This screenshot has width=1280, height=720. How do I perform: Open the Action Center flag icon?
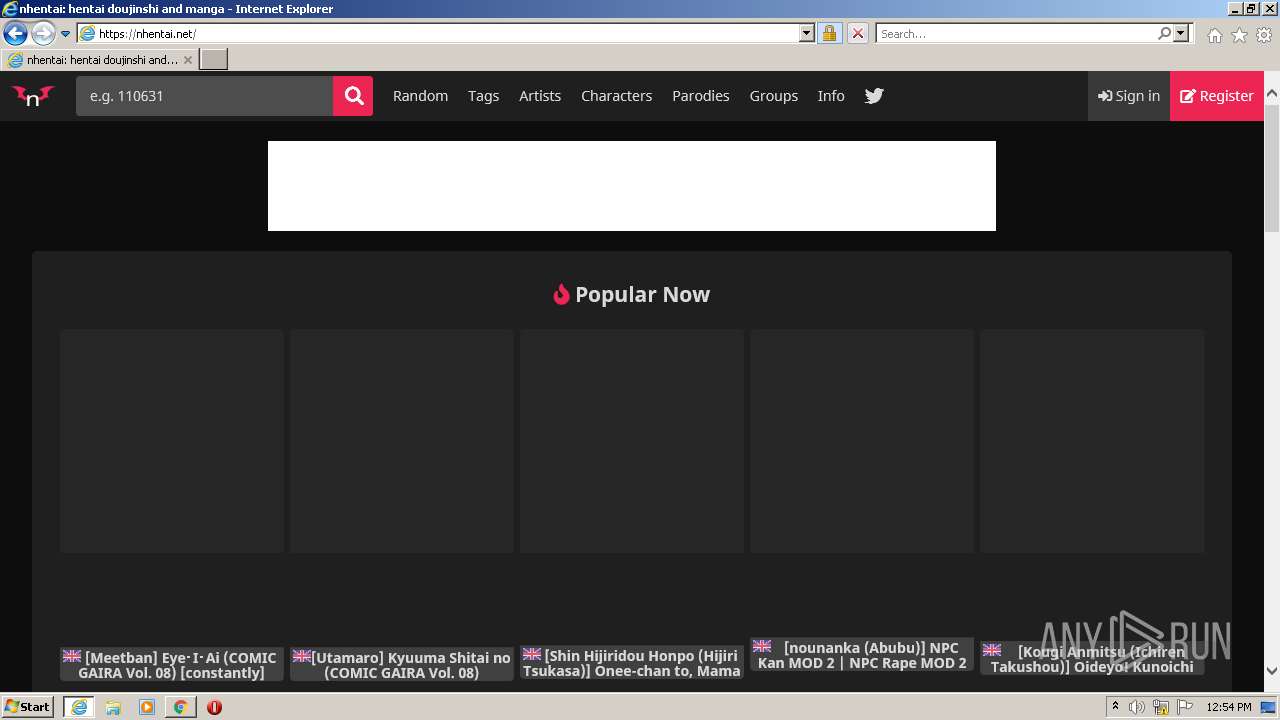click(x=1184, y=707)
